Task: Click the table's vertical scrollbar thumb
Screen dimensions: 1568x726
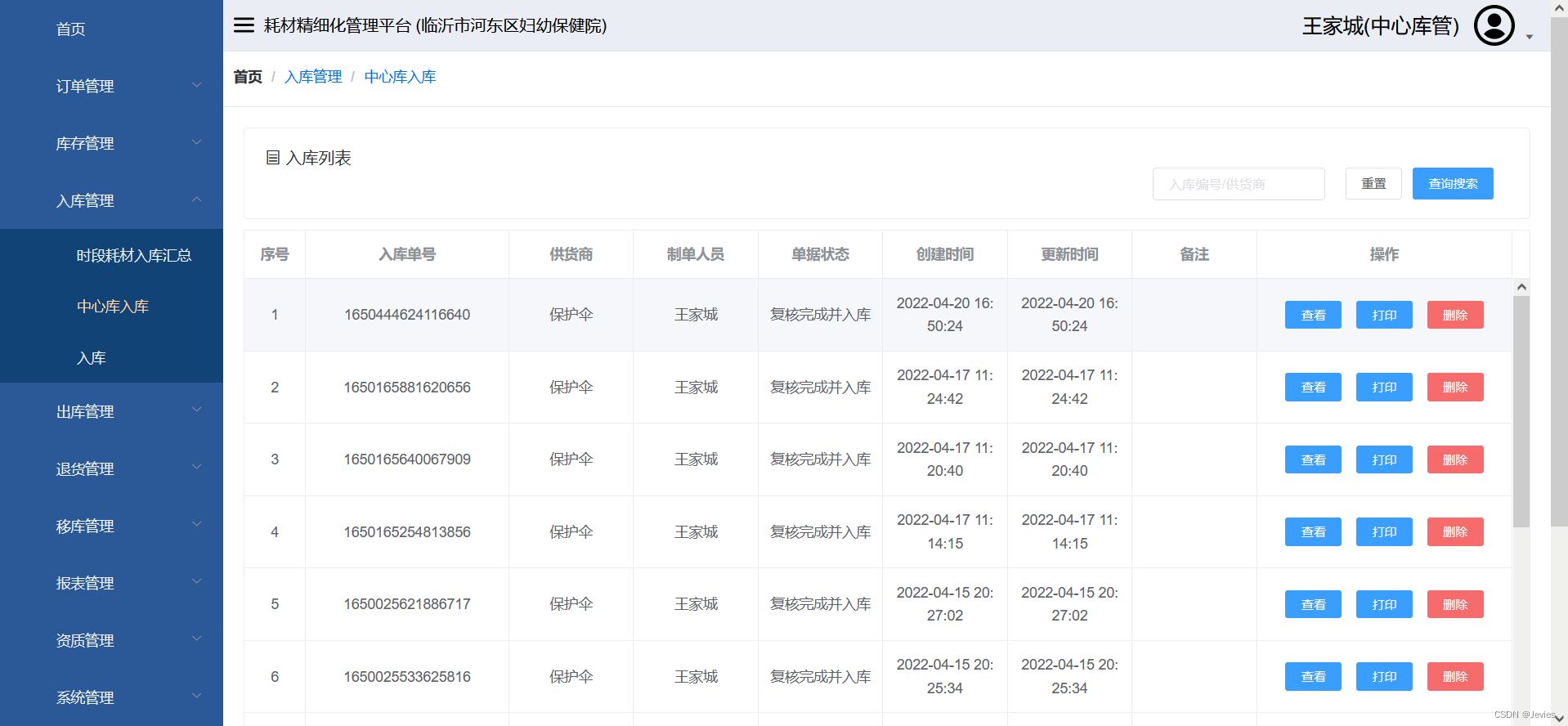Action: (1521, 411)
